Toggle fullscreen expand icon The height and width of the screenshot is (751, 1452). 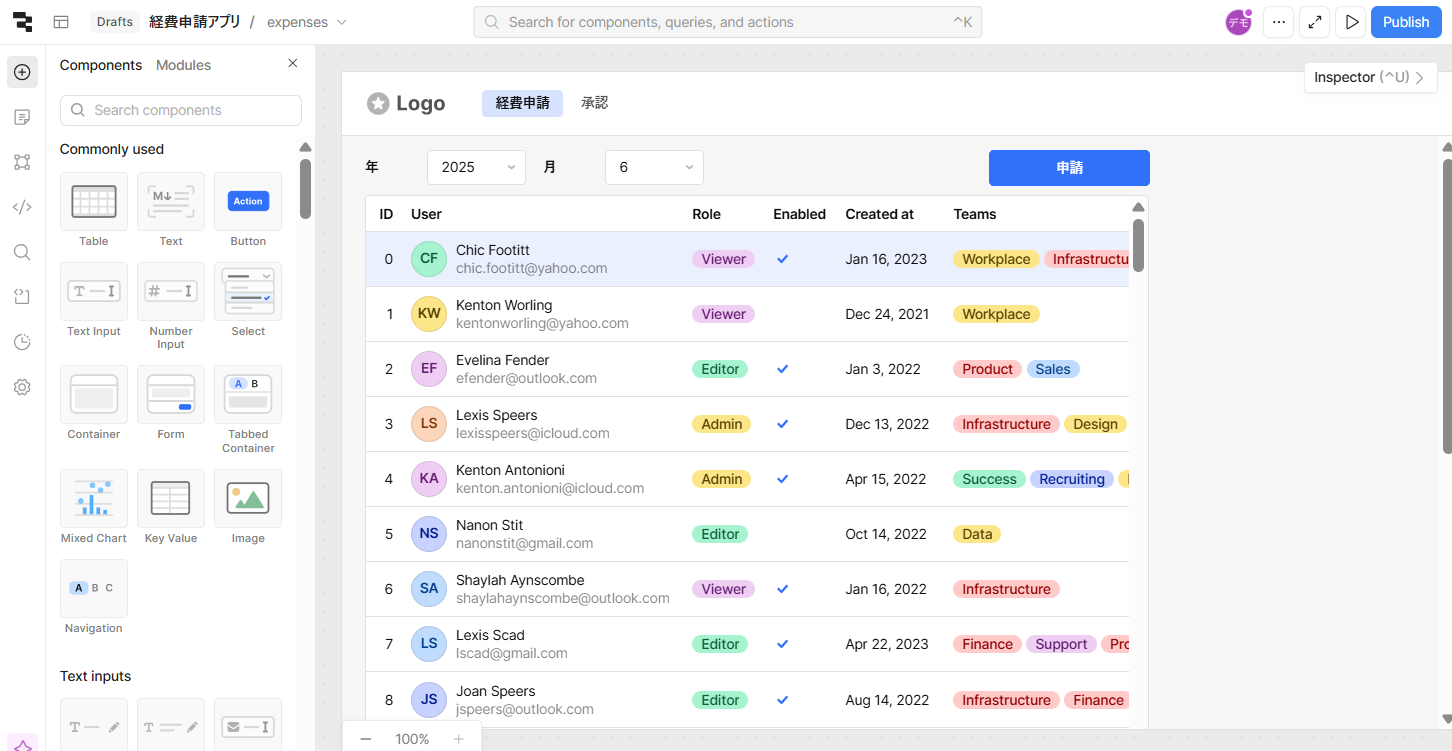1315,22
